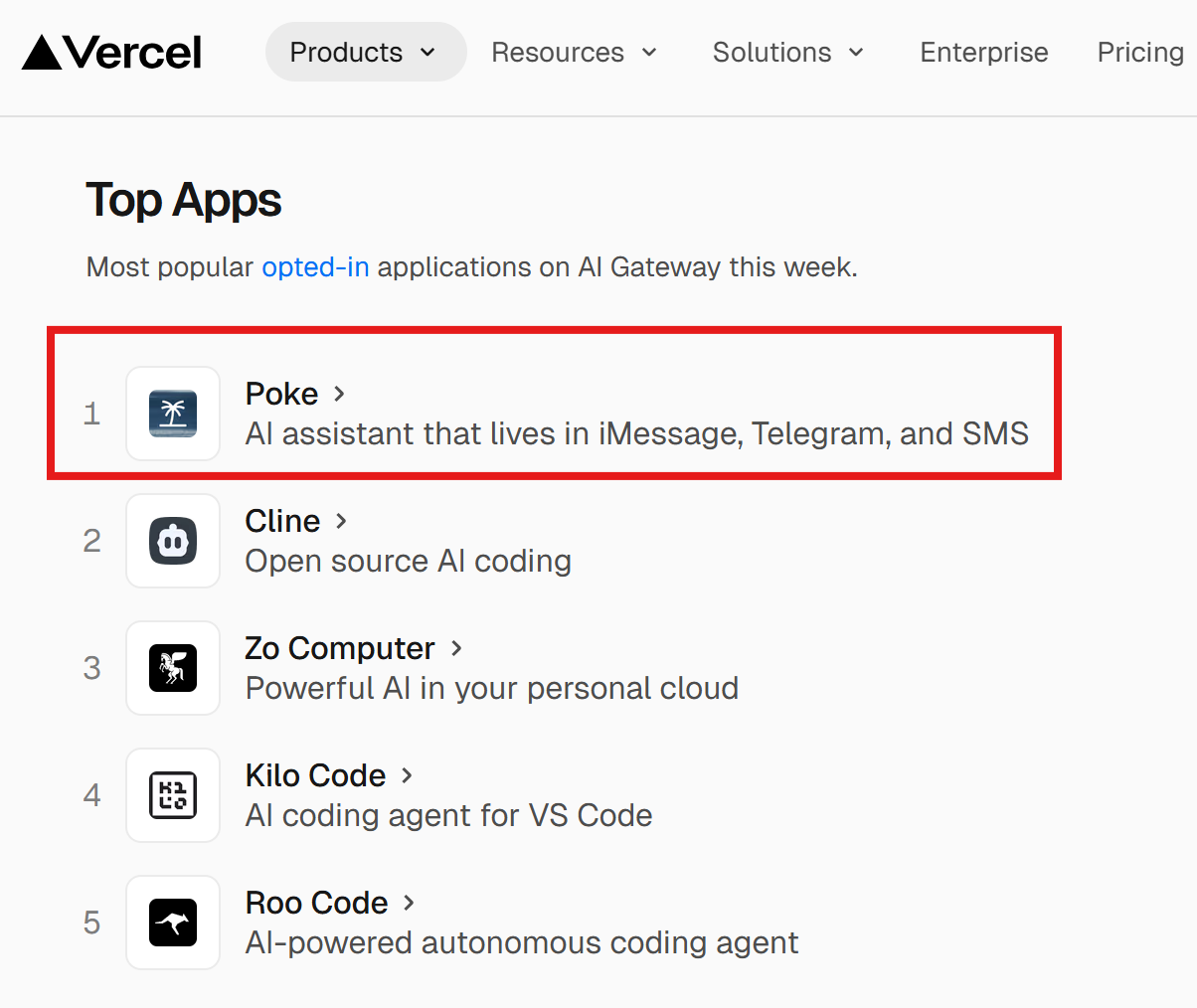Open the Cline app title link
The image size is (1197, 1008).
pyautogui.click(x=282, y=521)
